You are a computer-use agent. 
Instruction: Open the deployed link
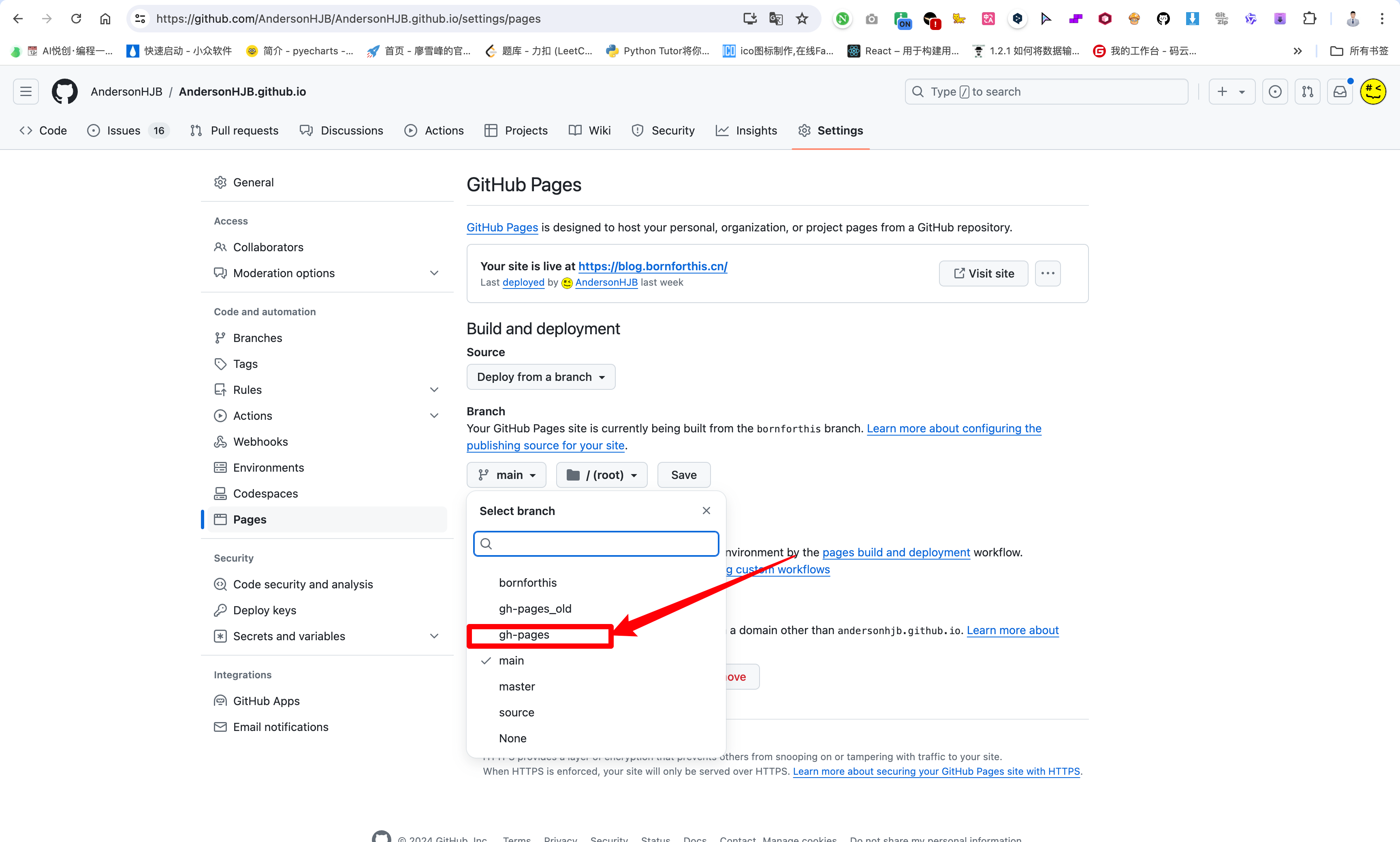[523, 282]
